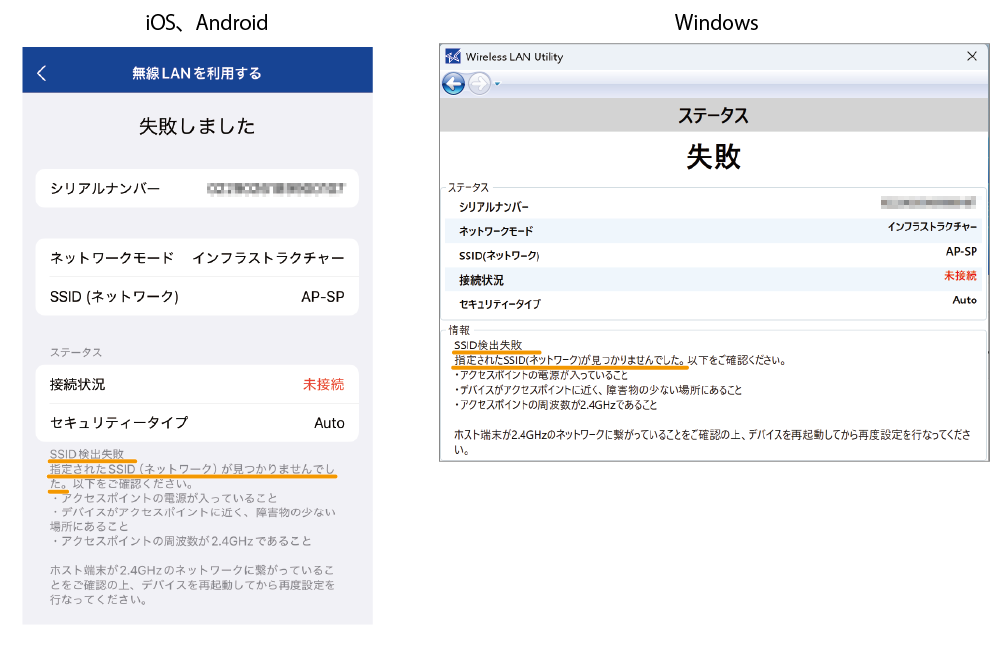Screen dimensions: 1001x667
Task: Click the シリアルナンバー row in Windows status
Action: point(713,207)
